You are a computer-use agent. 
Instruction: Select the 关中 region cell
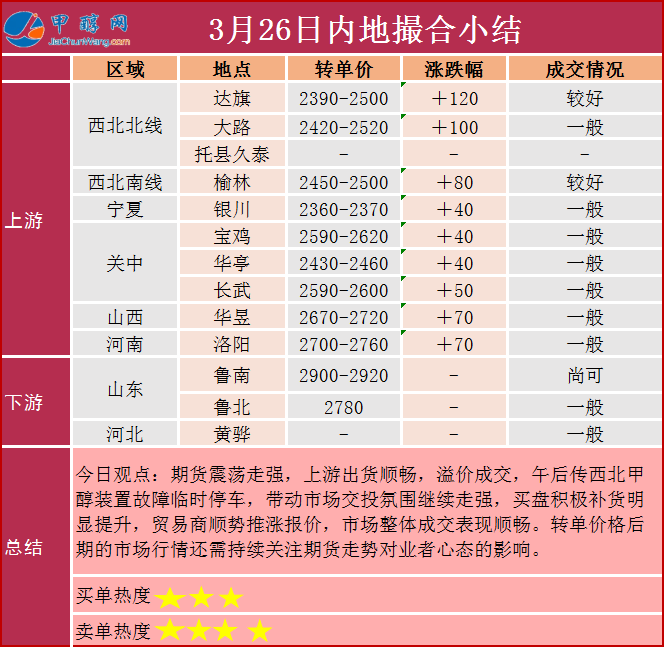click(125, 263)
